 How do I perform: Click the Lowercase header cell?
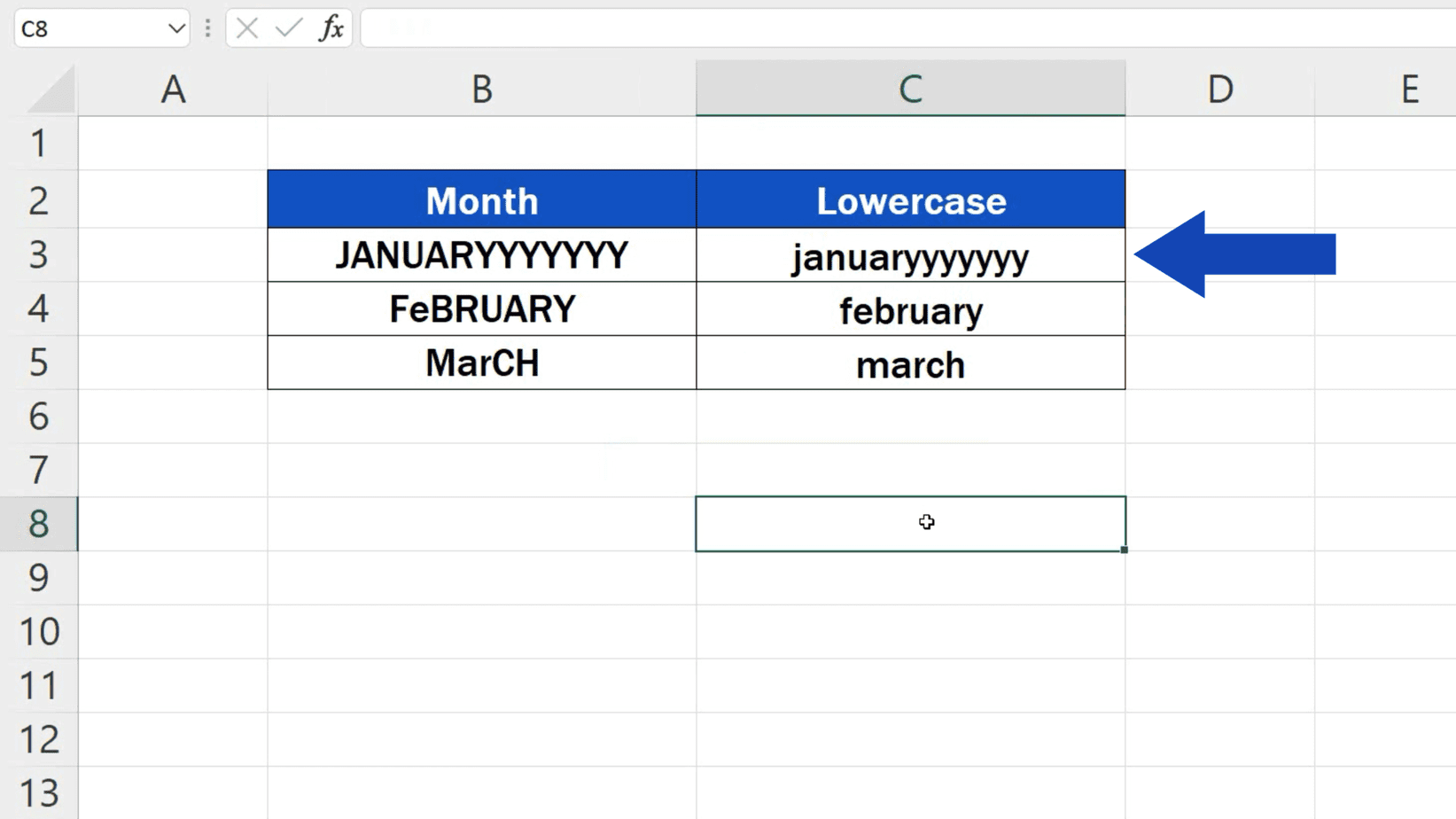click(910, 199)
